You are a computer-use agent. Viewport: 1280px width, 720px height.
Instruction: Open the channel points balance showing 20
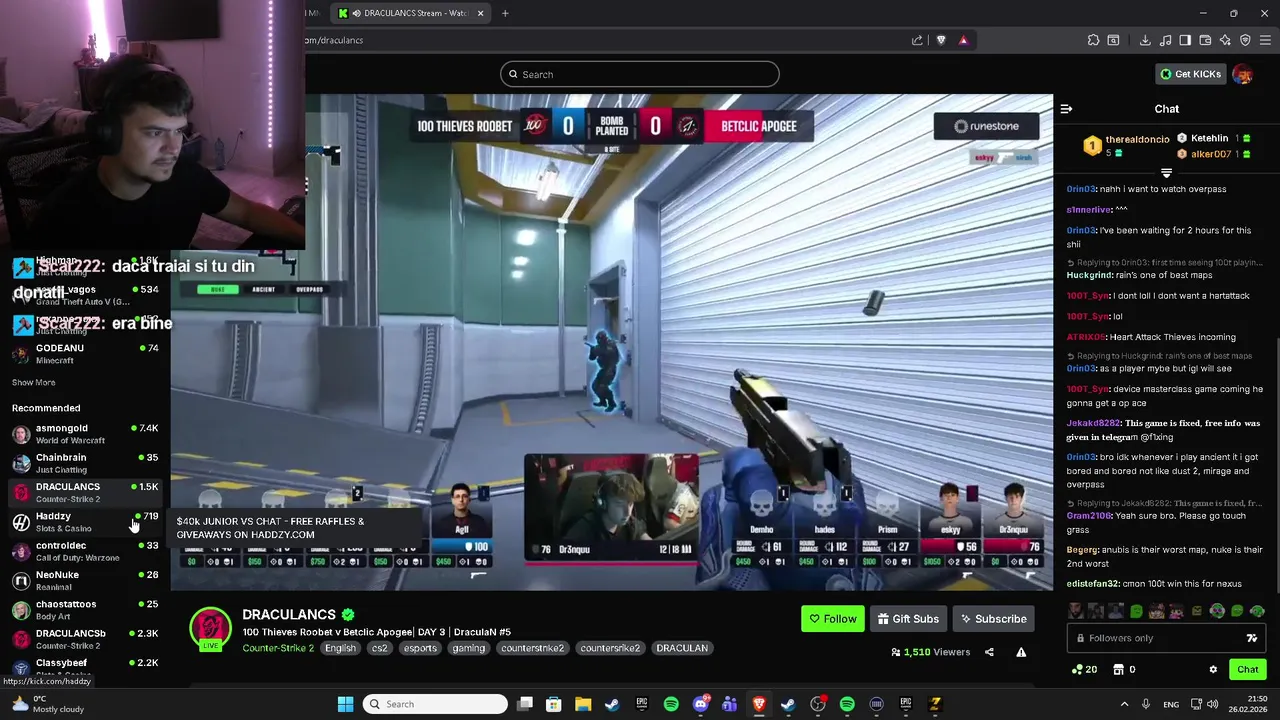pos(1084,669)
